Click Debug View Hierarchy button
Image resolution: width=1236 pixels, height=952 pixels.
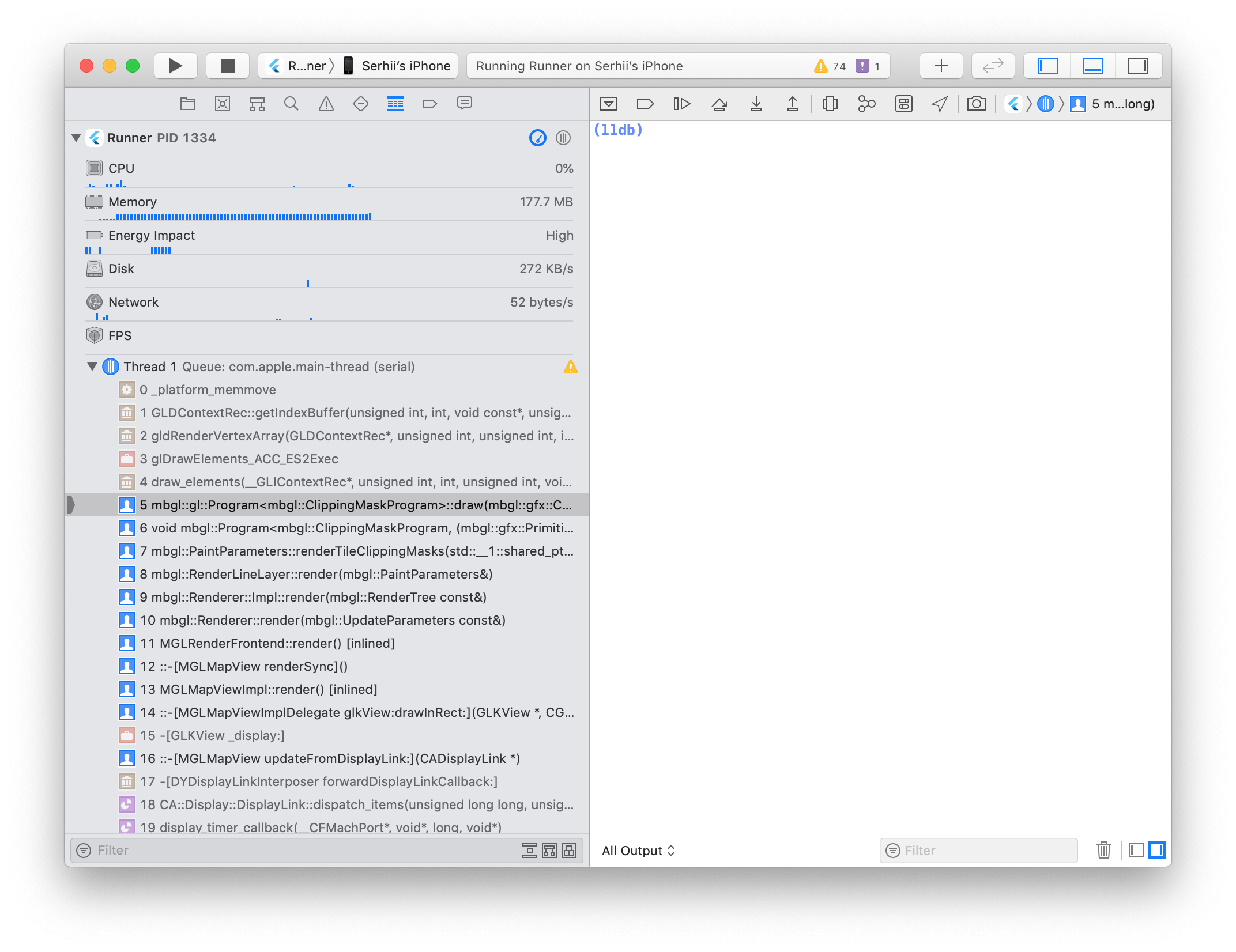point(830,104)
